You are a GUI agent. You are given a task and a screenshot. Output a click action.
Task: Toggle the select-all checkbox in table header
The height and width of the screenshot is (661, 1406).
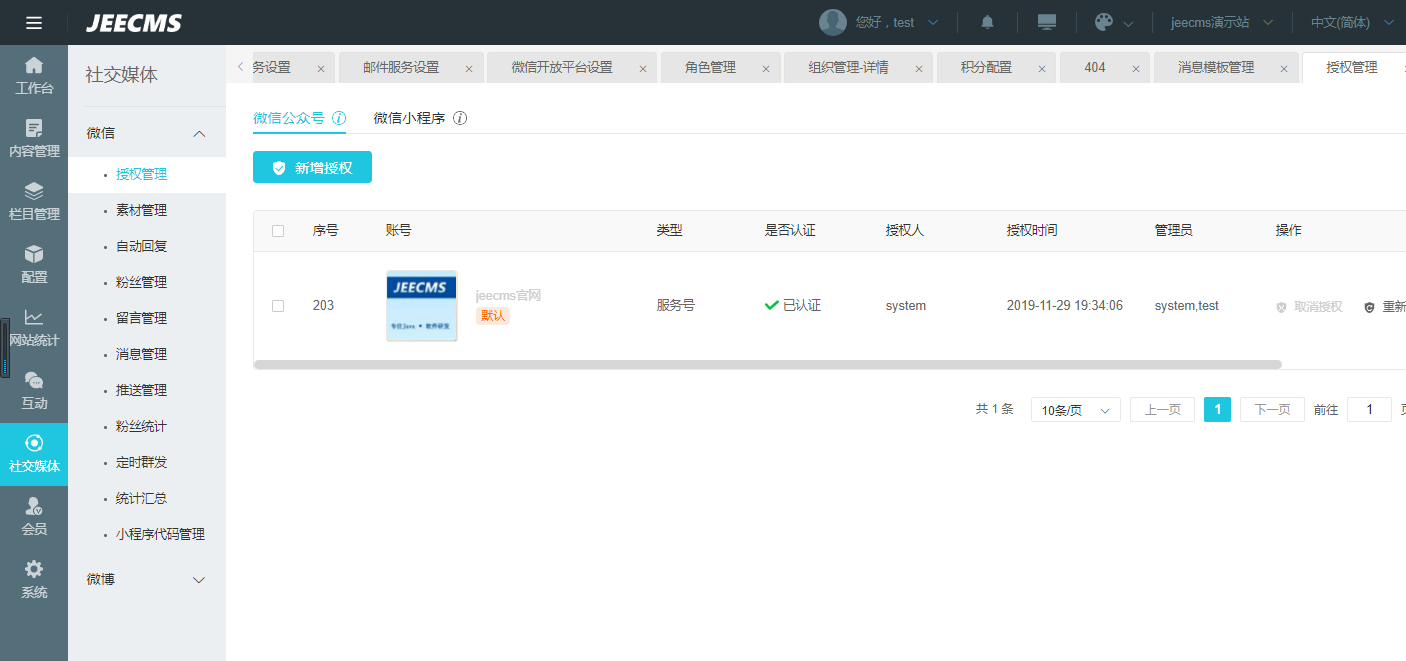(278, 231)
